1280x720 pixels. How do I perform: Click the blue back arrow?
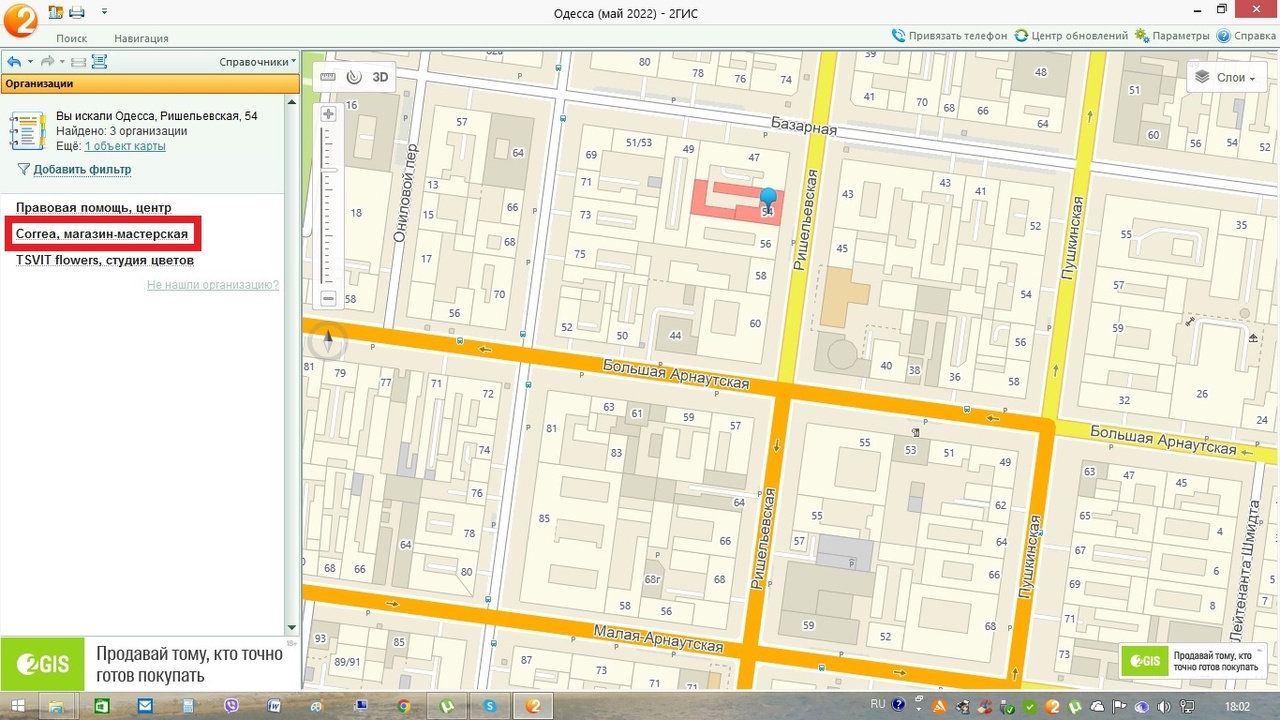coord(14,62)
